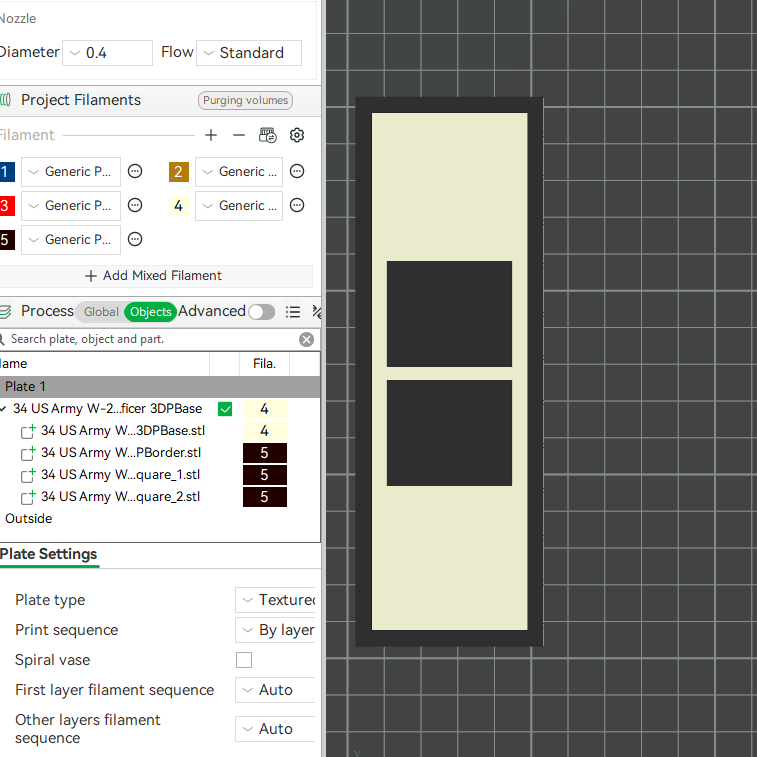The image size is (757, 757).
Task: Click filament 1 blue color swatch
Action: (x=7, y=172)
